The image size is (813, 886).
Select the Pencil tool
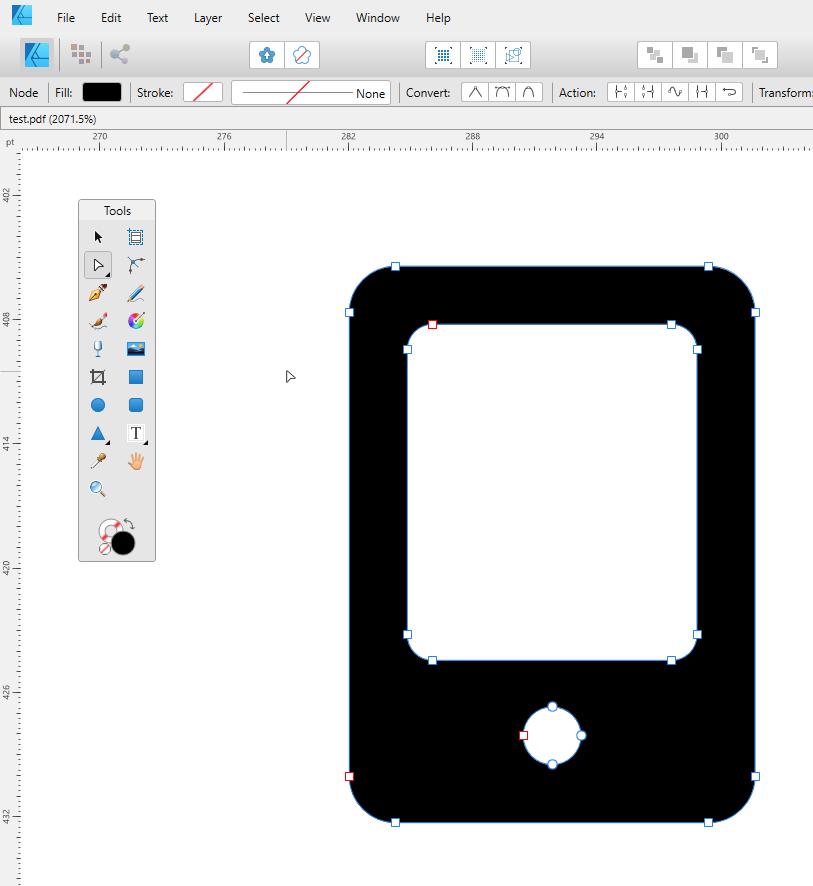136,293
